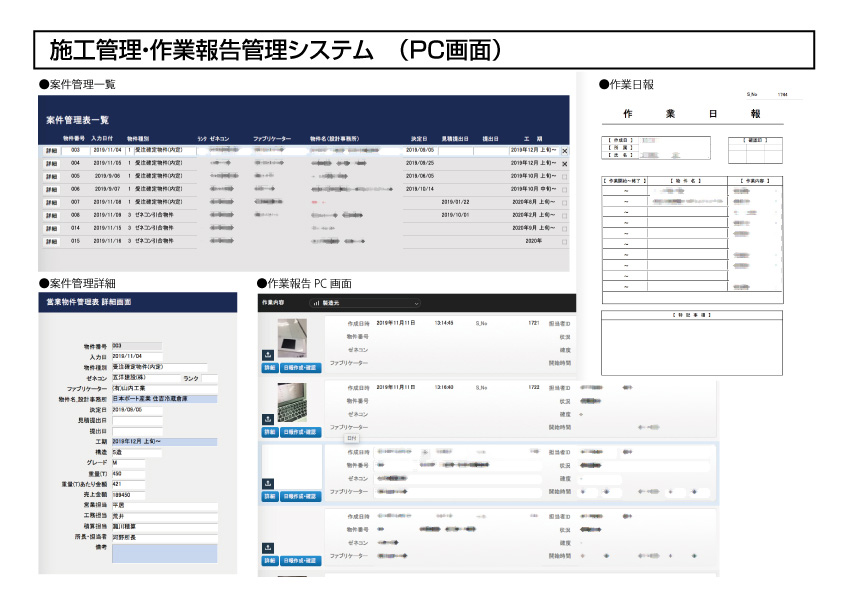Click the bar-chart icon beside the 製造先 filter
This screenshot has height=595, width=842.
(x=315, y=302)
